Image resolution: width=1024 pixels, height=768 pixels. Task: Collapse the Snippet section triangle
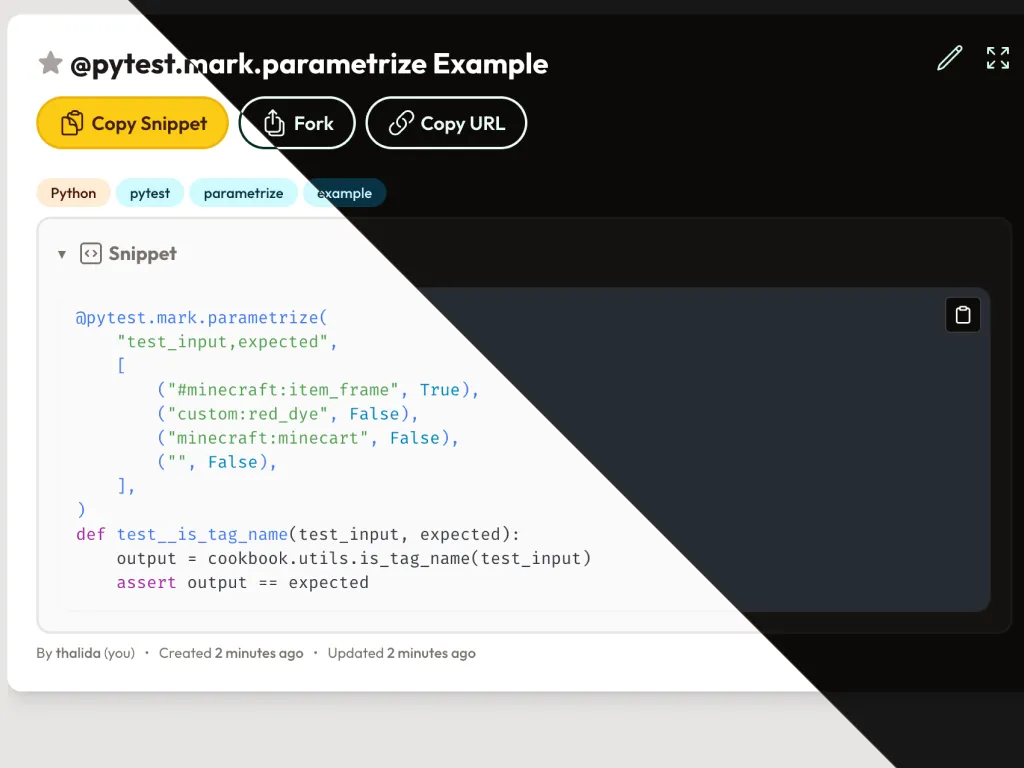click(x=62, y=254)
